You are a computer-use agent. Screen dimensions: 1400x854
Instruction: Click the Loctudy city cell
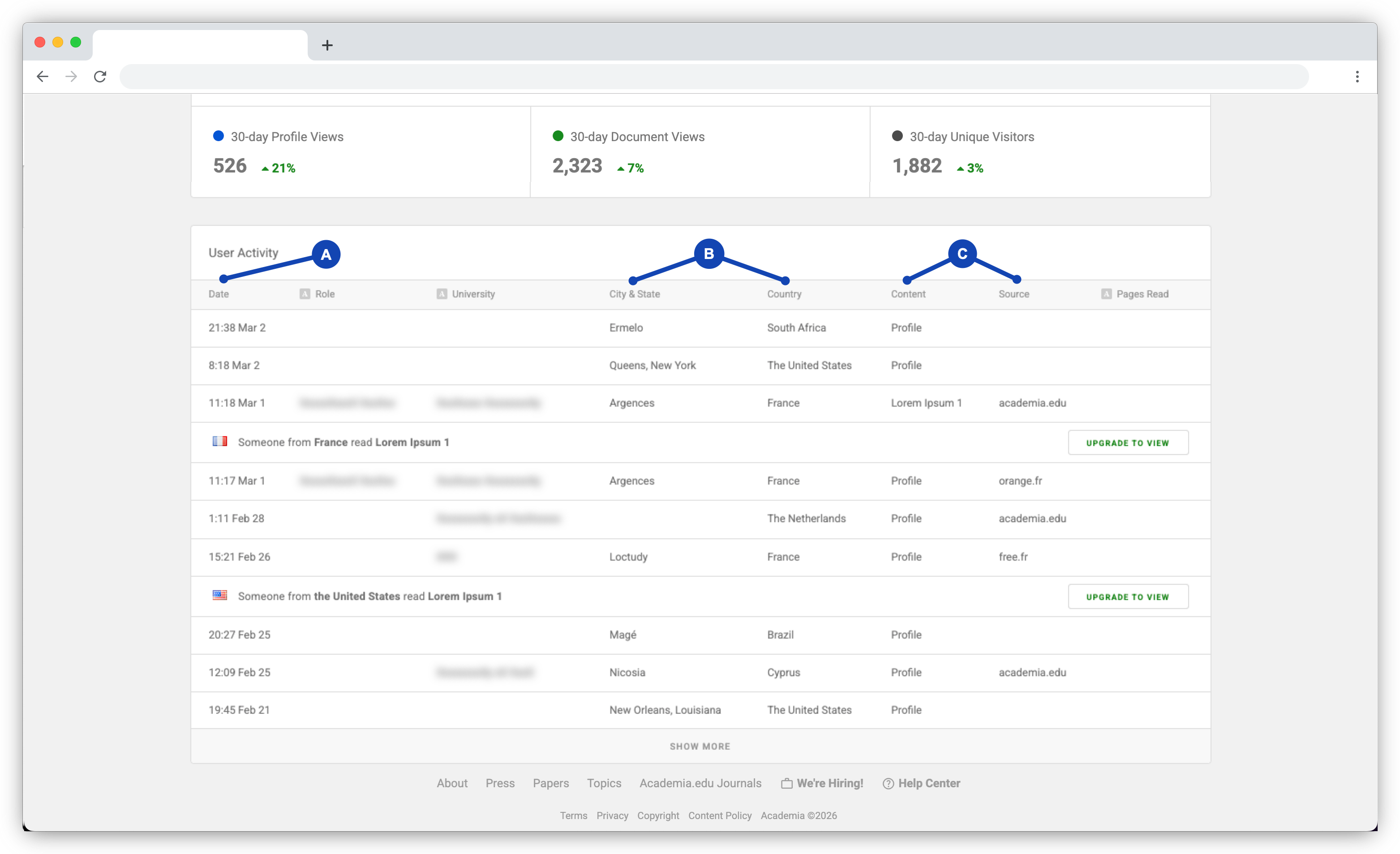coord(628,557)
